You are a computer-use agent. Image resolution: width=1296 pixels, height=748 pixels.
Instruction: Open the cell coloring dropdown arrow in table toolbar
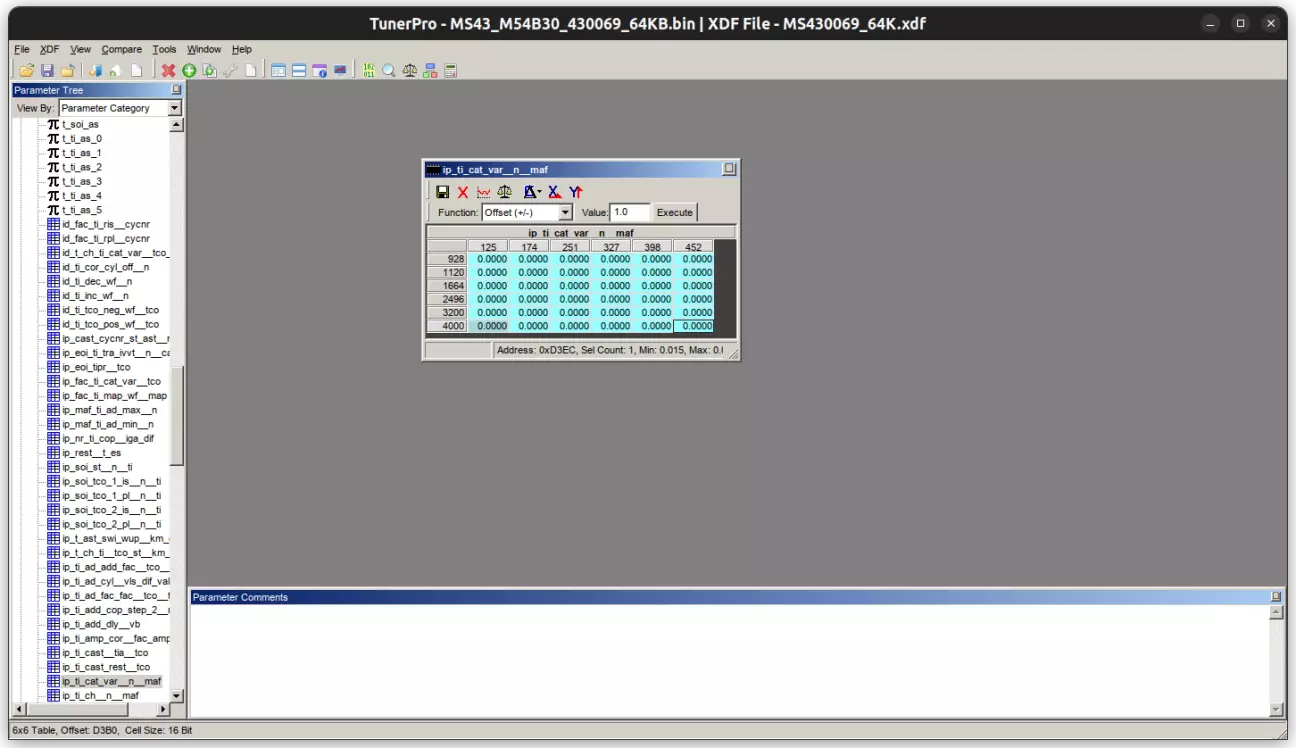point(540,192)
